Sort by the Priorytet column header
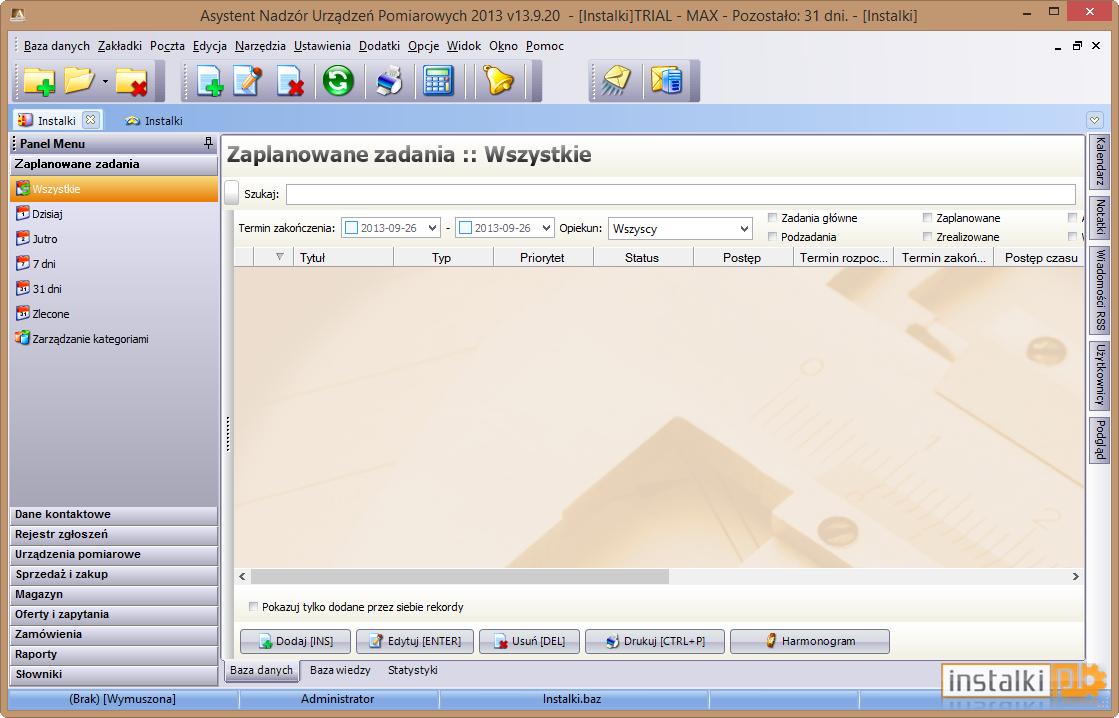 pos(542,257)
